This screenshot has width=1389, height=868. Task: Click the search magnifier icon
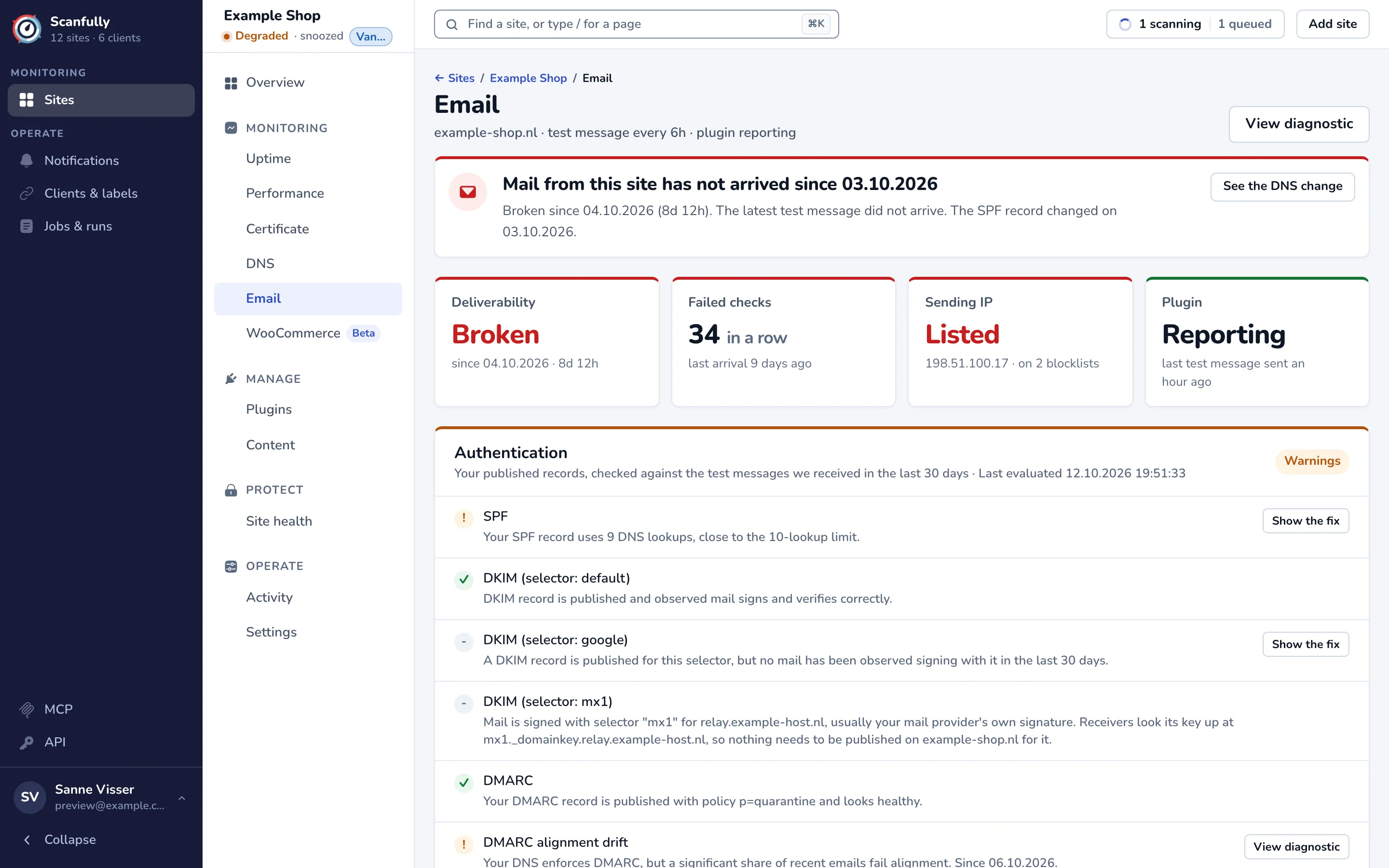click(x=452, y=24)
